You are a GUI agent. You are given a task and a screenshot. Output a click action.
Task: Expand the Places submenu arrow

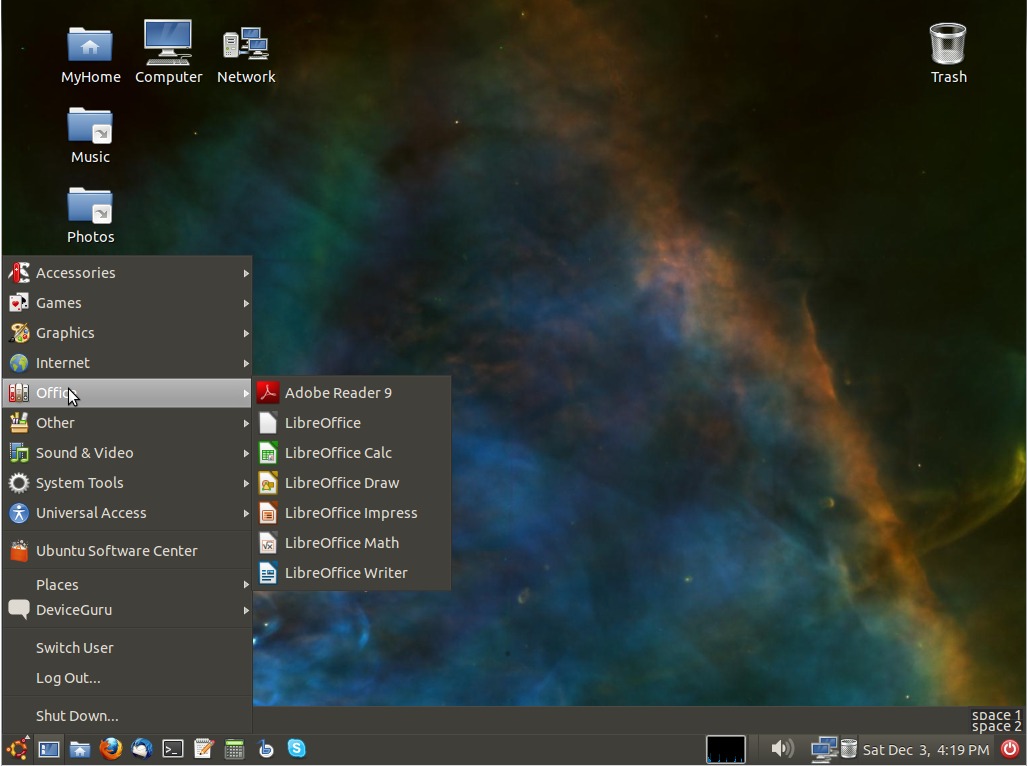click(x=246, y=584)
